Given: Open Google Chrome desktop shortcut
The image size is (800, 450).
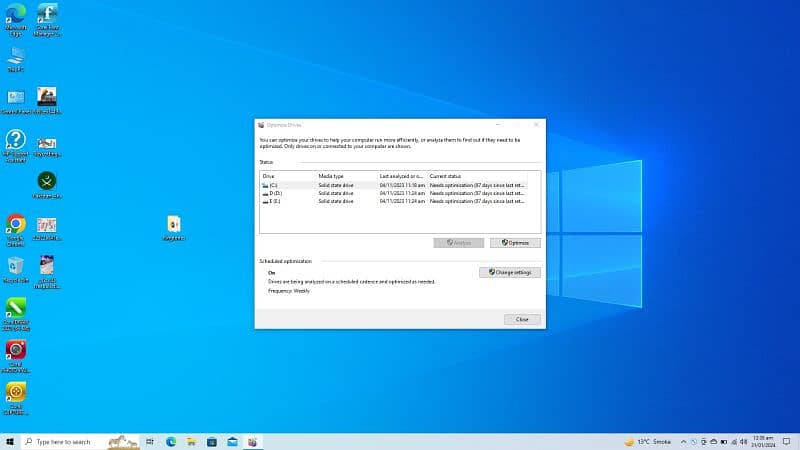Looking at the screenshot, I should [16, 225].
